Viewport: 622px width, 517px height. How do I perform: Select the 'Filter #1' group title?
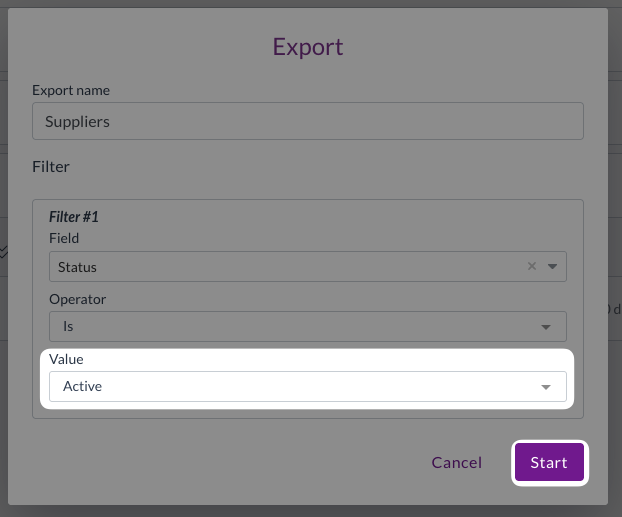tap(74, 216)
